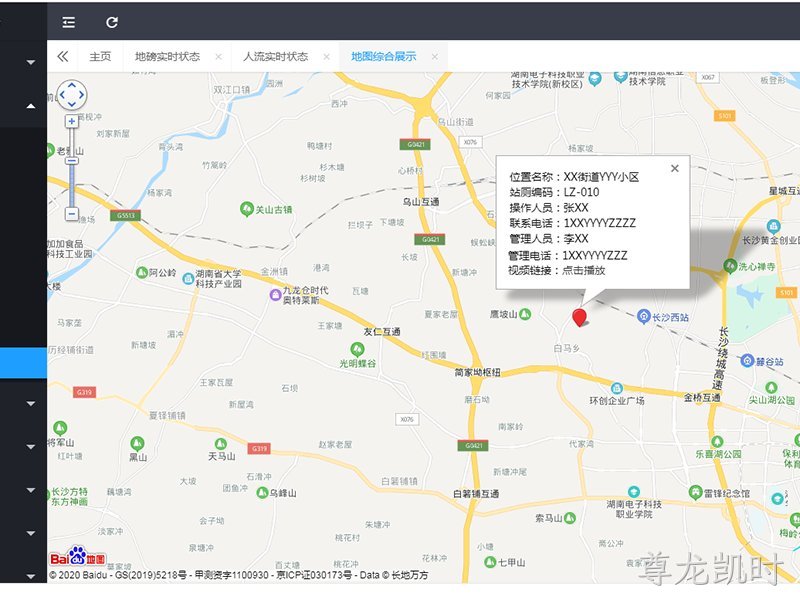Click the 长沙西站 station icon
800x600 pixels.
tap(644, 316)
